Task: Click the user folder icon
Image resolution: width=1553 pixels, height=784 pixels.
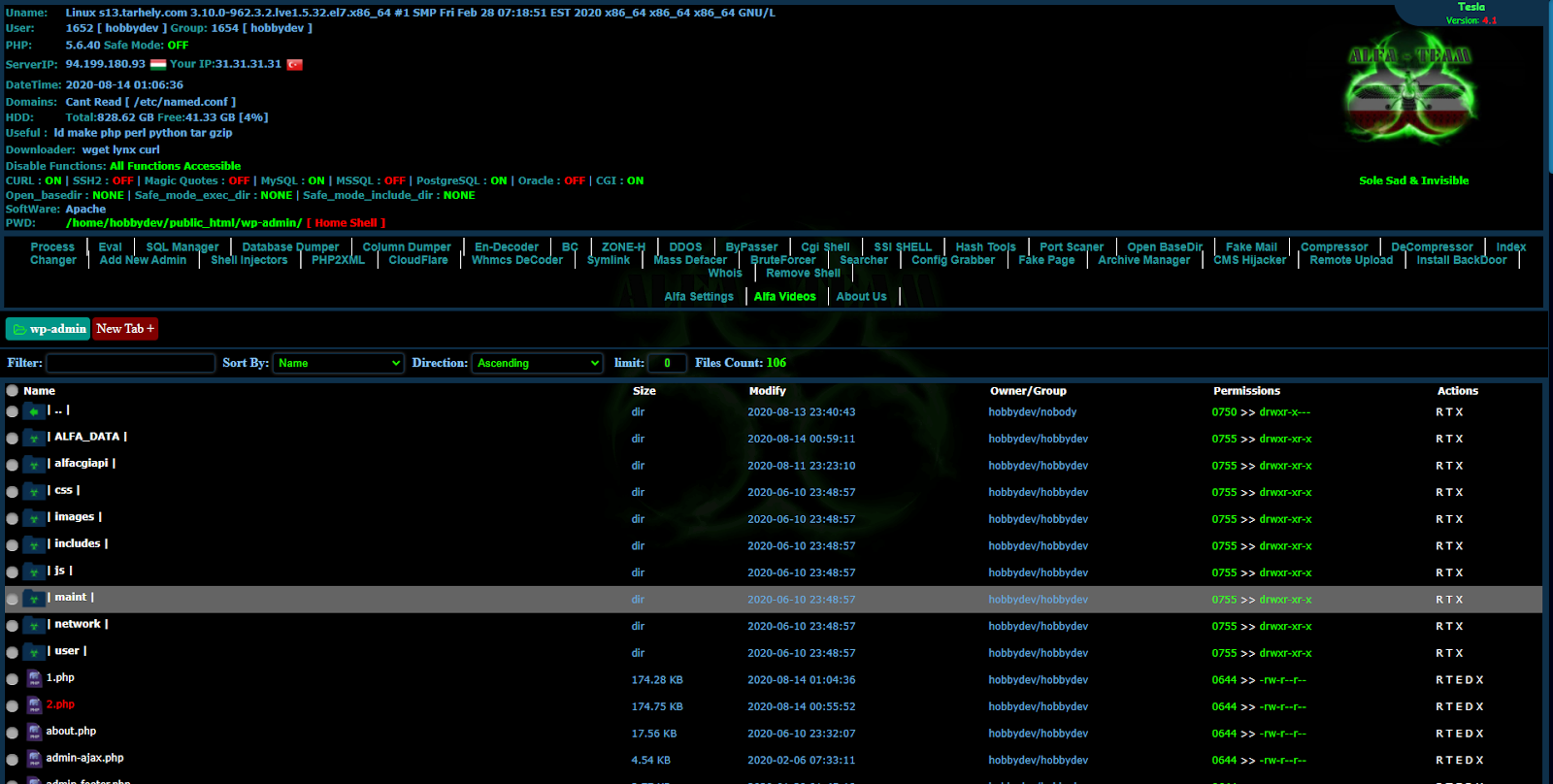Action: pos(34,652)
